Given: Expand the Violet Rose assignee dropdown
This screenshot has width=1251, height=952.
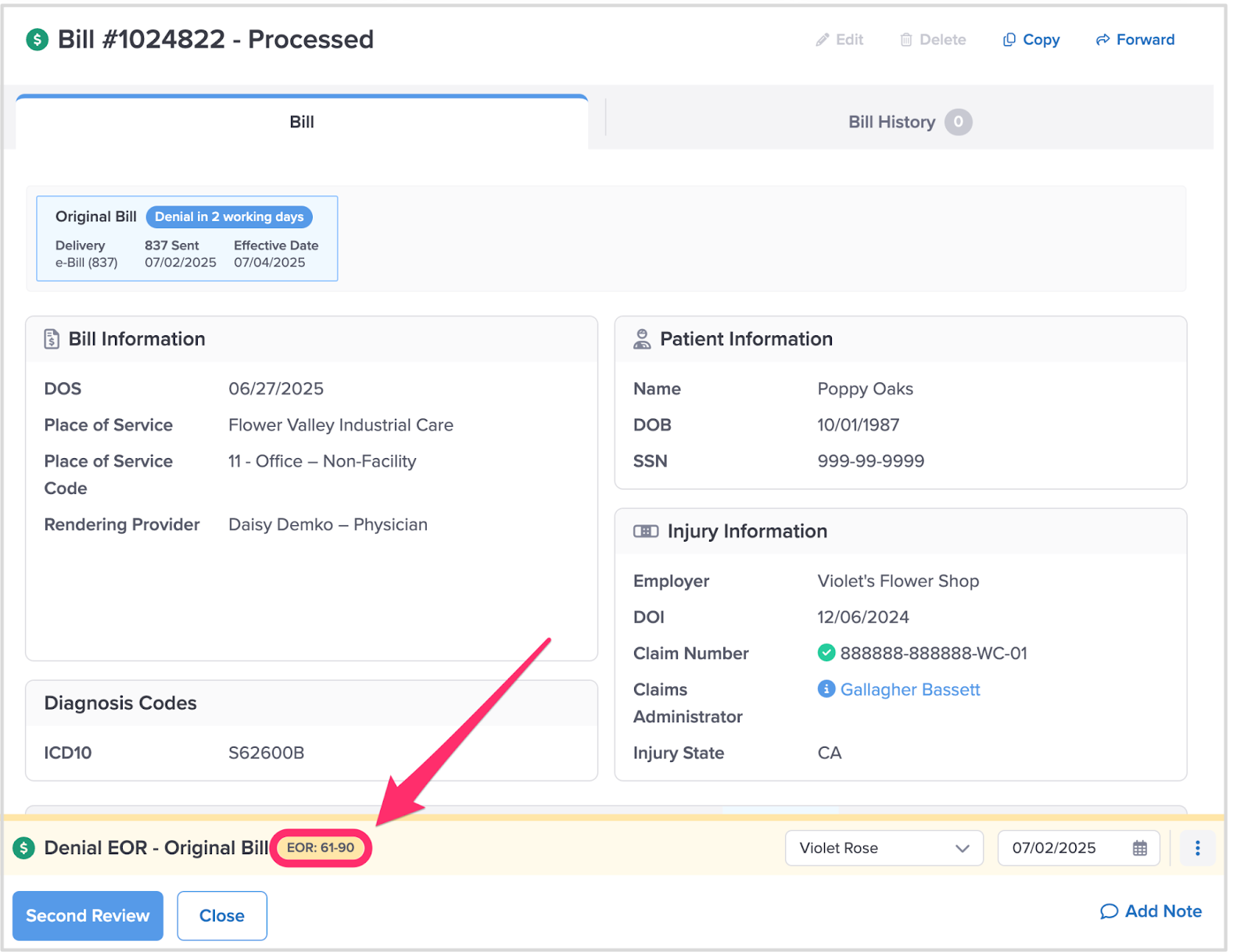Looking at the screenshot, I should coord(884,848).
